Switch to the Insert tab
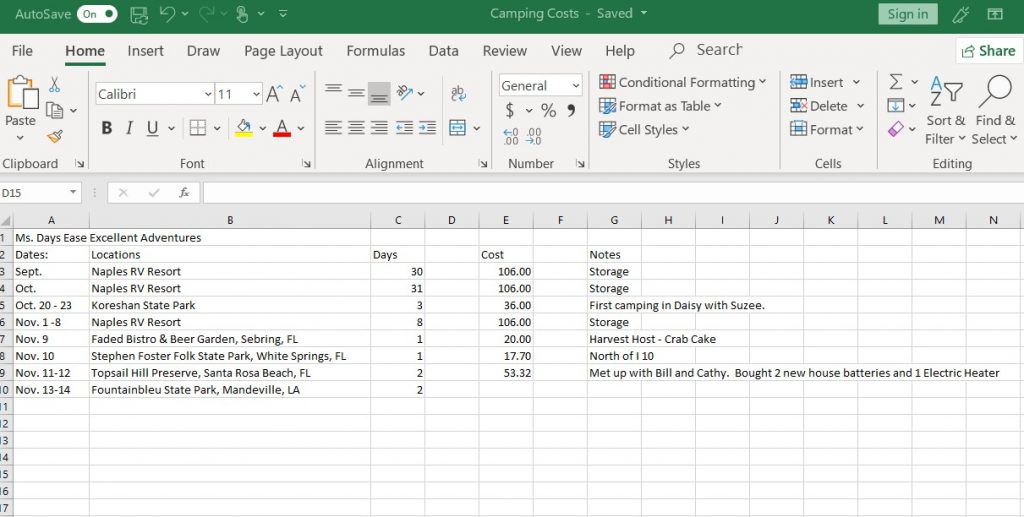Viewport: 1024px width, 517px height. [x=146, y=51]
